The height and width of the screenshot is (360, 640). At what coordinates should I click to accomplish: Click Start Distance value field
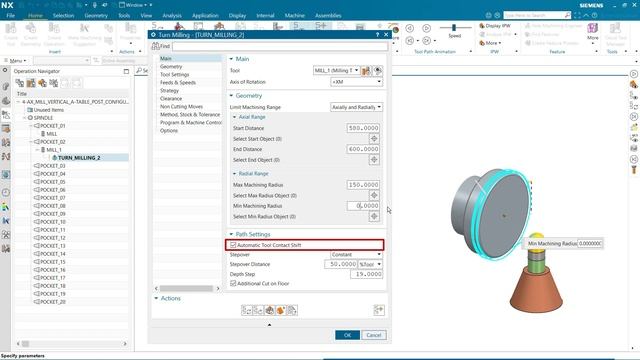363,128
